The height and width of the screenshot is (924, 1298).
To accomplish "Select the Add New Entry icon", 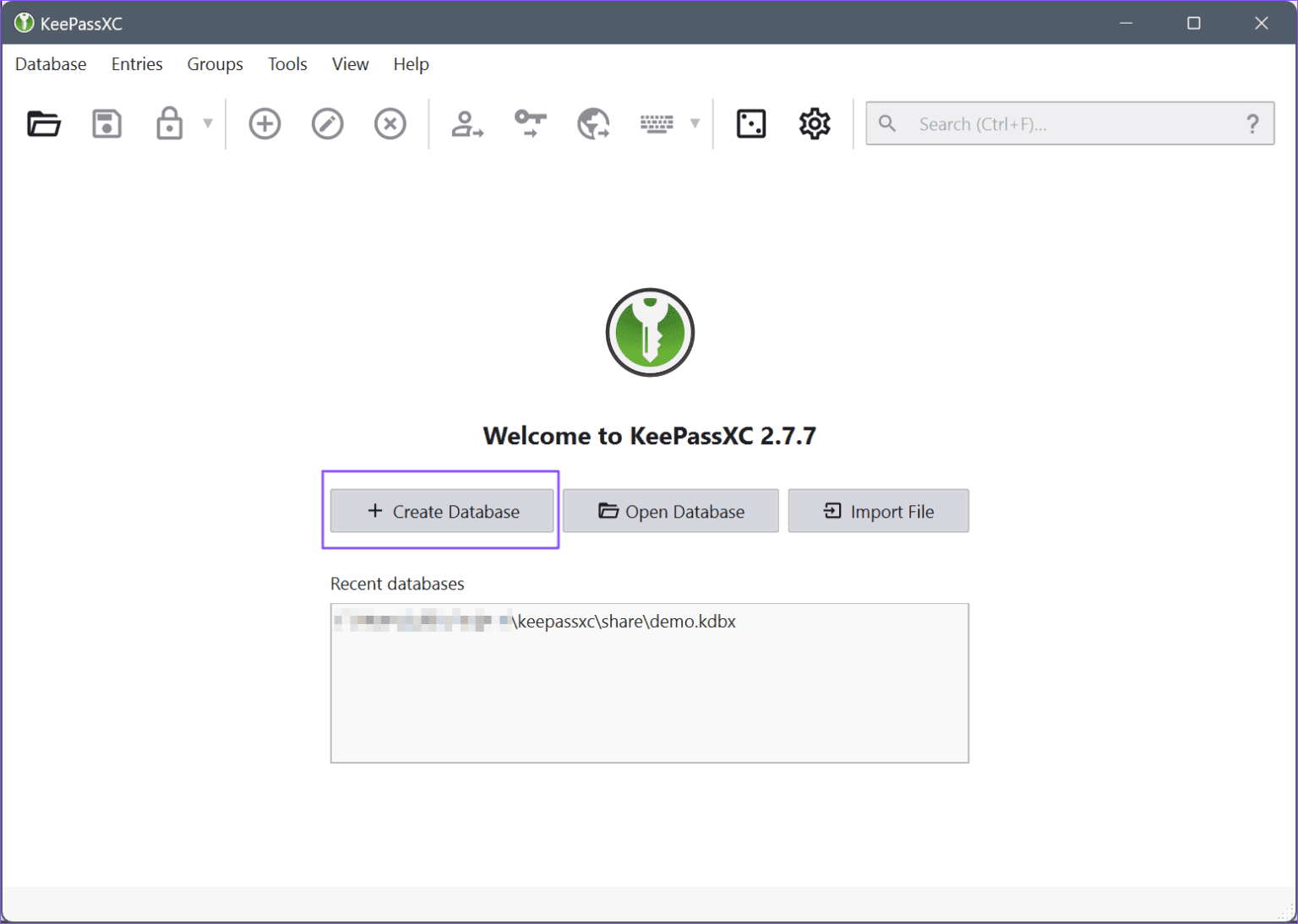I will (x=265, y=123).
